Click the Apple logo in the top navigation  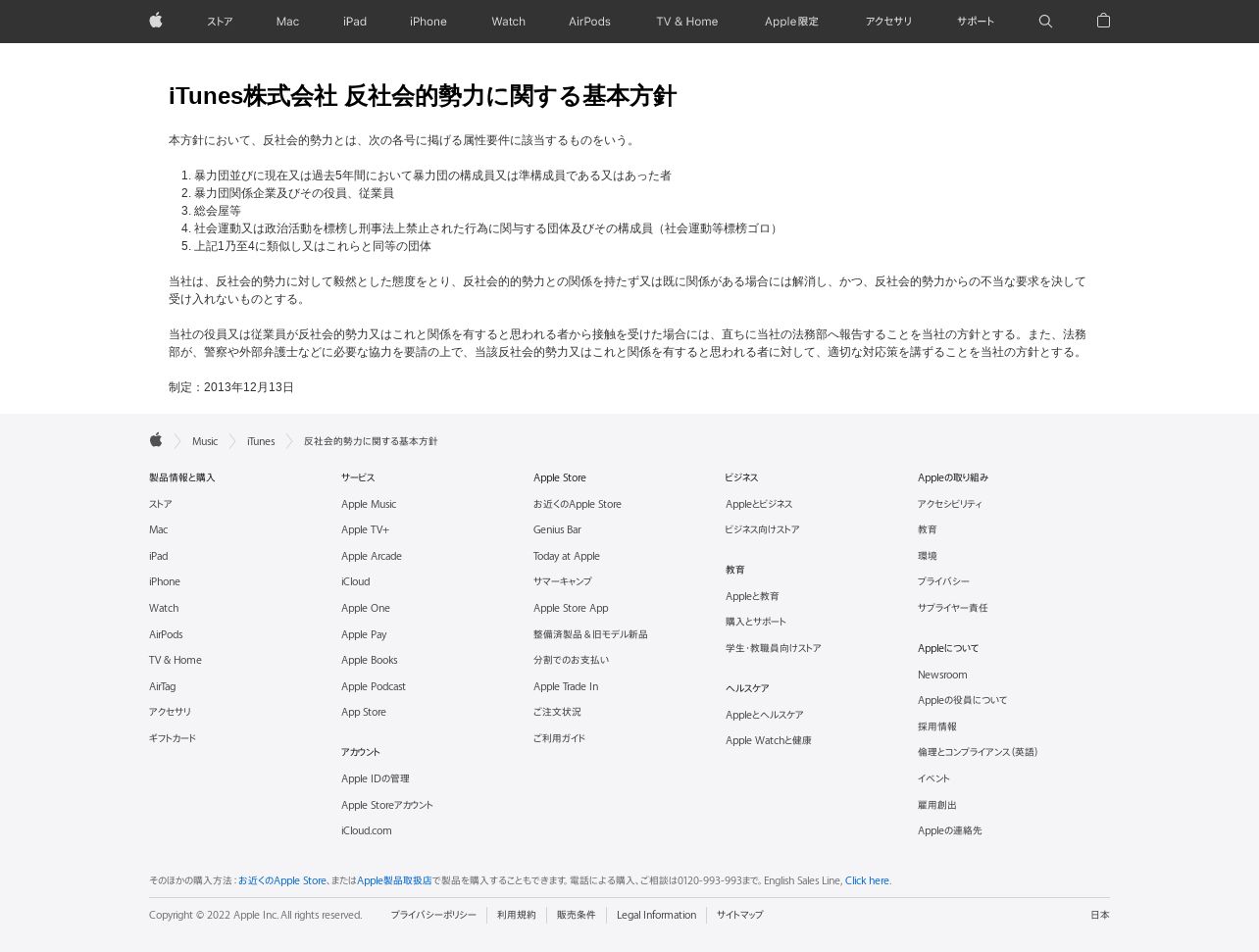pos(156,21)
